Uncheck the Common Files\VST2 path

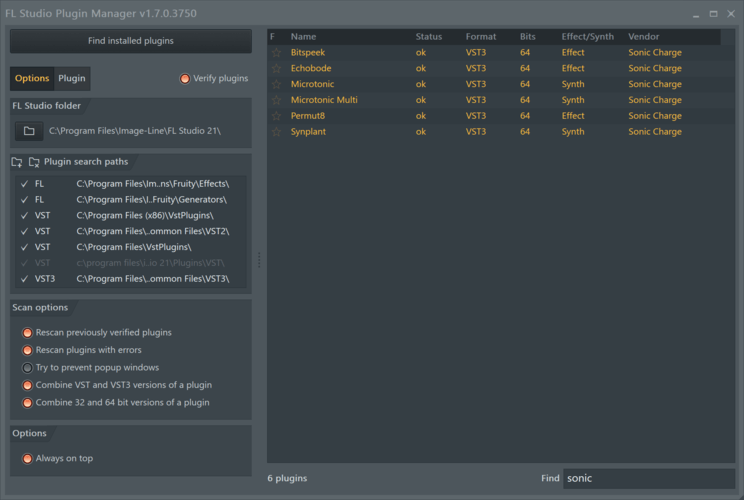point(24,231)
